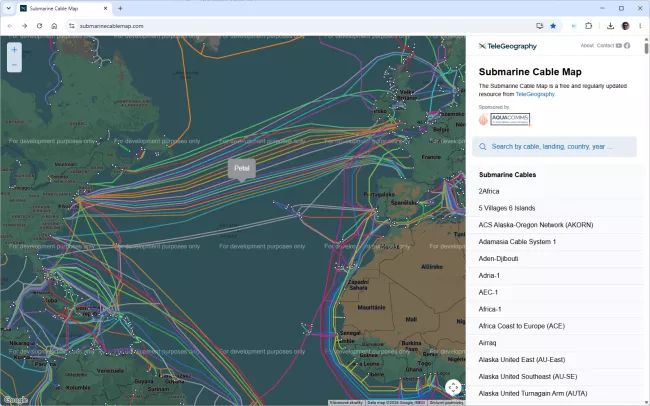Select the Submarine Cable Map tab
650x406 pixels.
[x=64, y=8]
